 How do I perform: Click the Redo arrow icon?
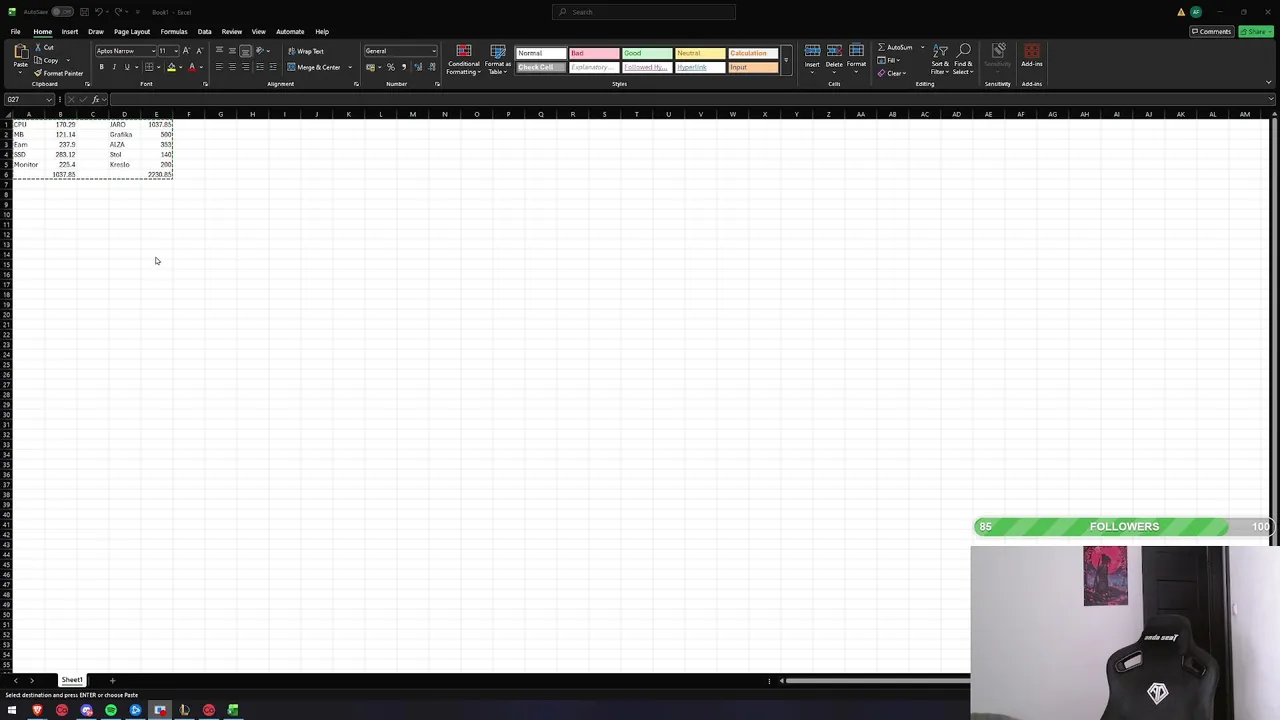(118, 12)
